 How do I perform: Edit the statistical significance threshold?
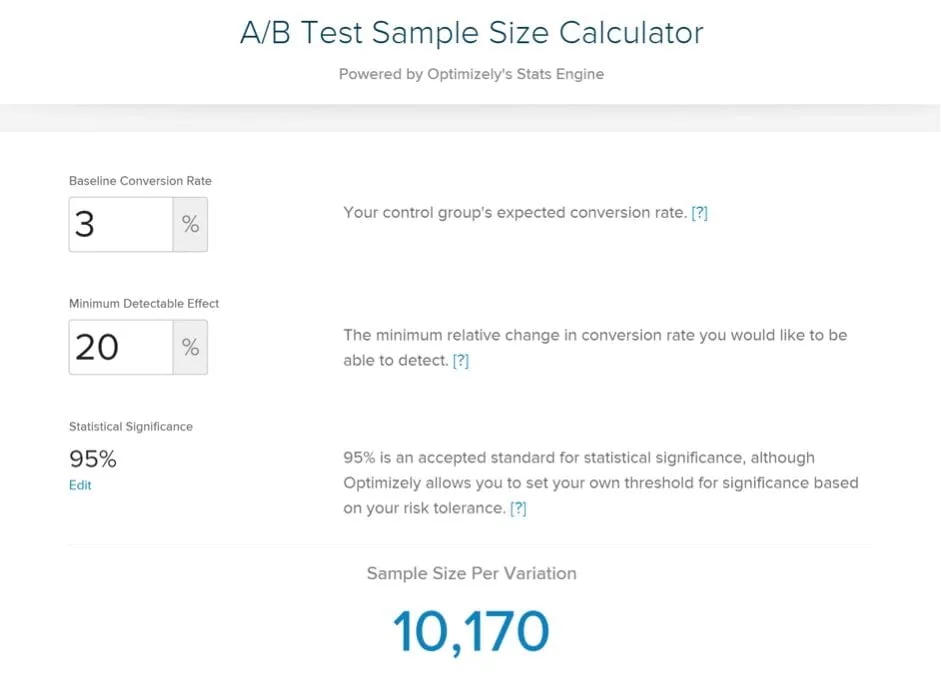tap(80, 485)
